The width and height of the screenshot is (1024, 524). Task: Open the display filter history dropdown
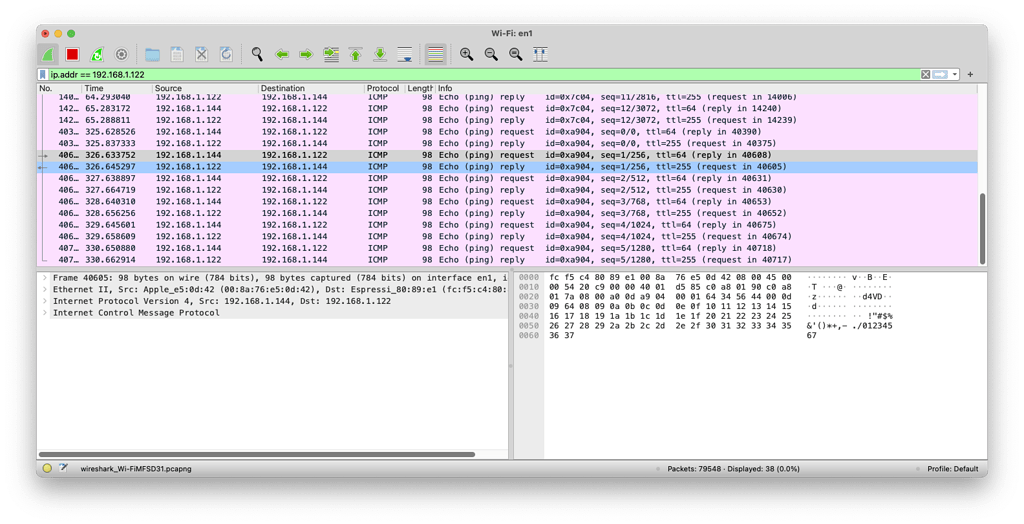(x=956, y=74)
